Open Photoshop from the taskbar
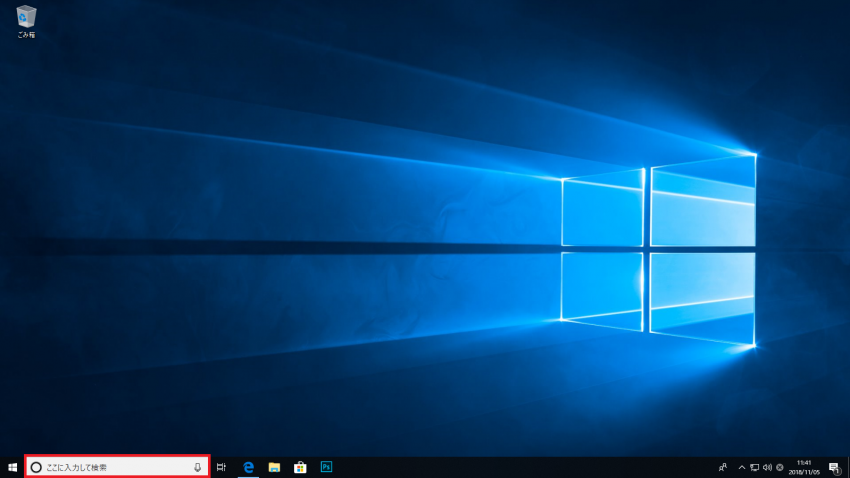The width and height of the screenshot is (850, 478). [x=326, y=467]
